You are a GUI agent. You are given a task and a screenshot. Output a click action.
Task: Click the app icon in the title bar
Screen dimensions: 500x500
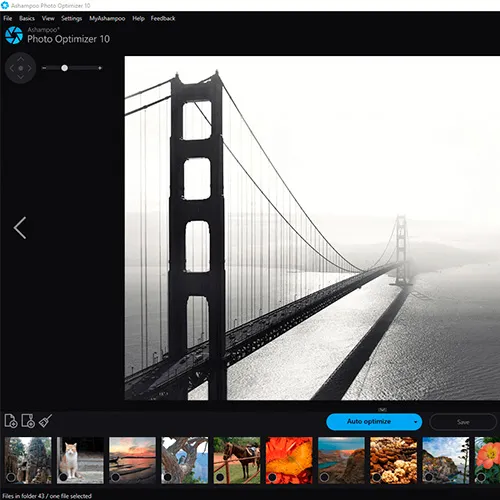point(5,5)
